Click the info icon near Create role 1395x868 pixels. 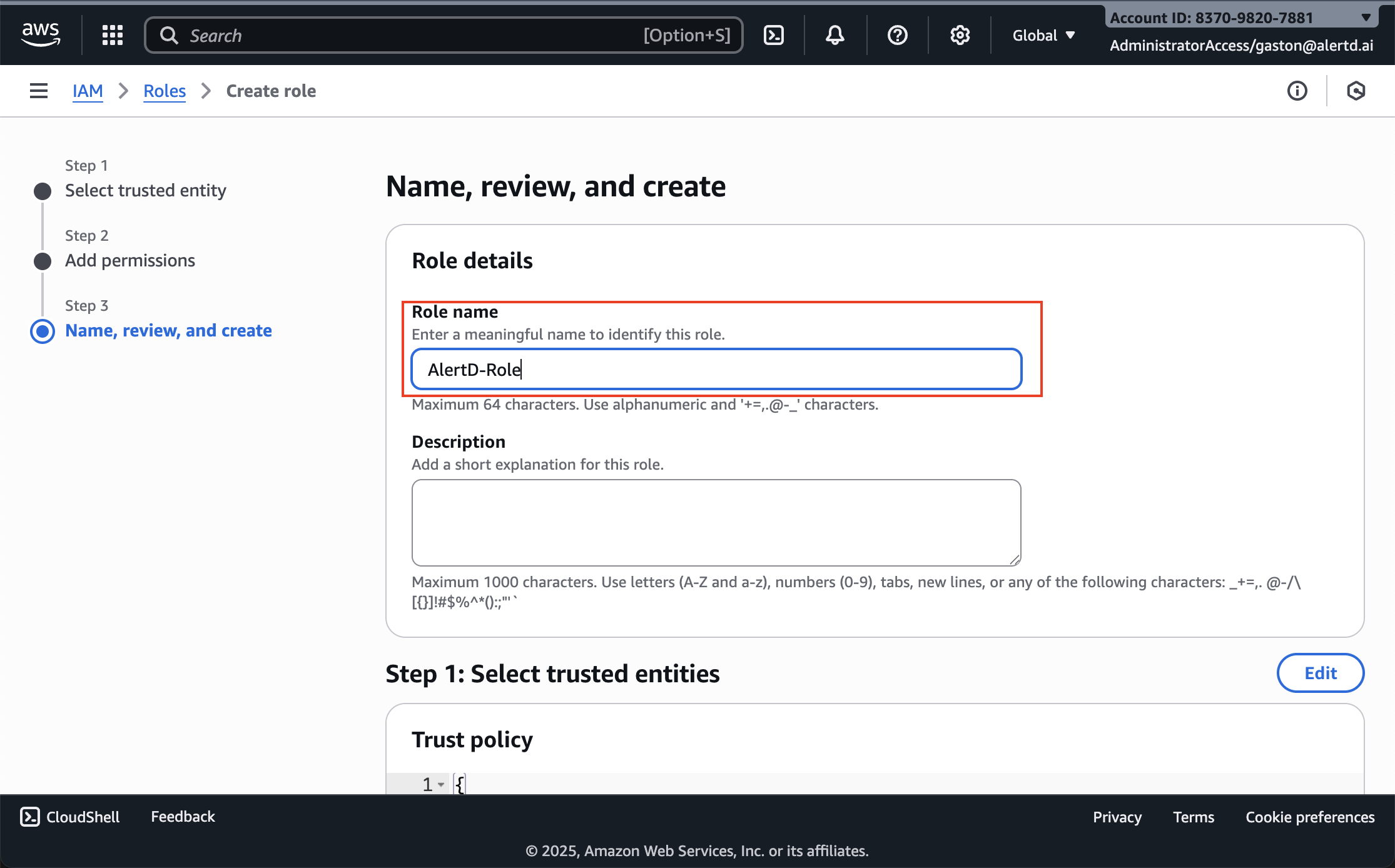(x=1297, y=91)
